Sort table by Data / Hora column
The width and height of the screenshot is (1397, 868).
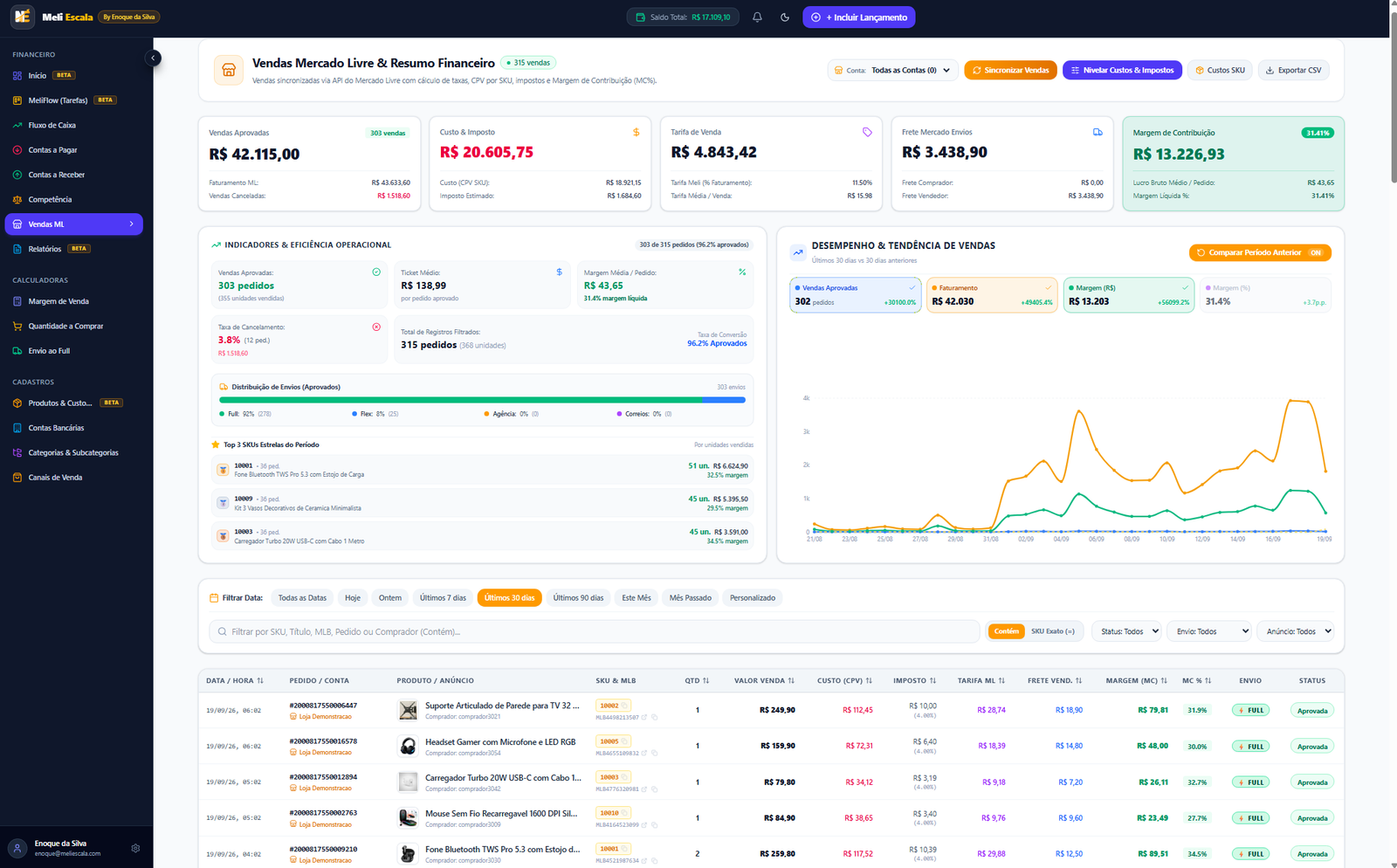(235, 681)
